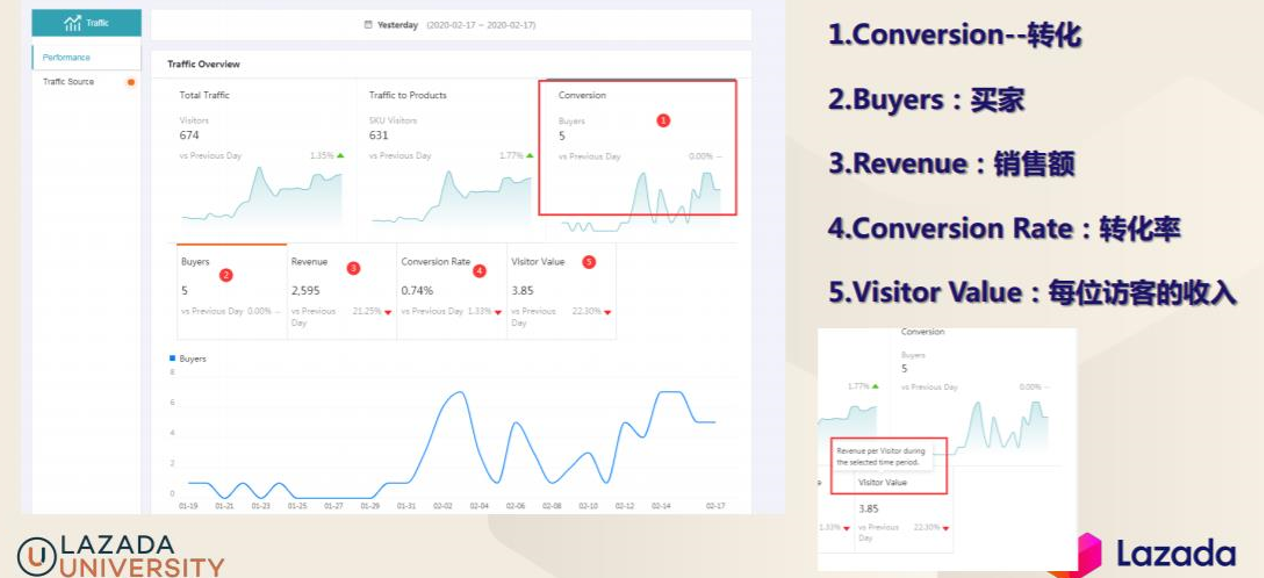Click the slide text '2.Buyers：买家'
The width and height of the screenshot is (1264, 578).
(x=926, y=99)
